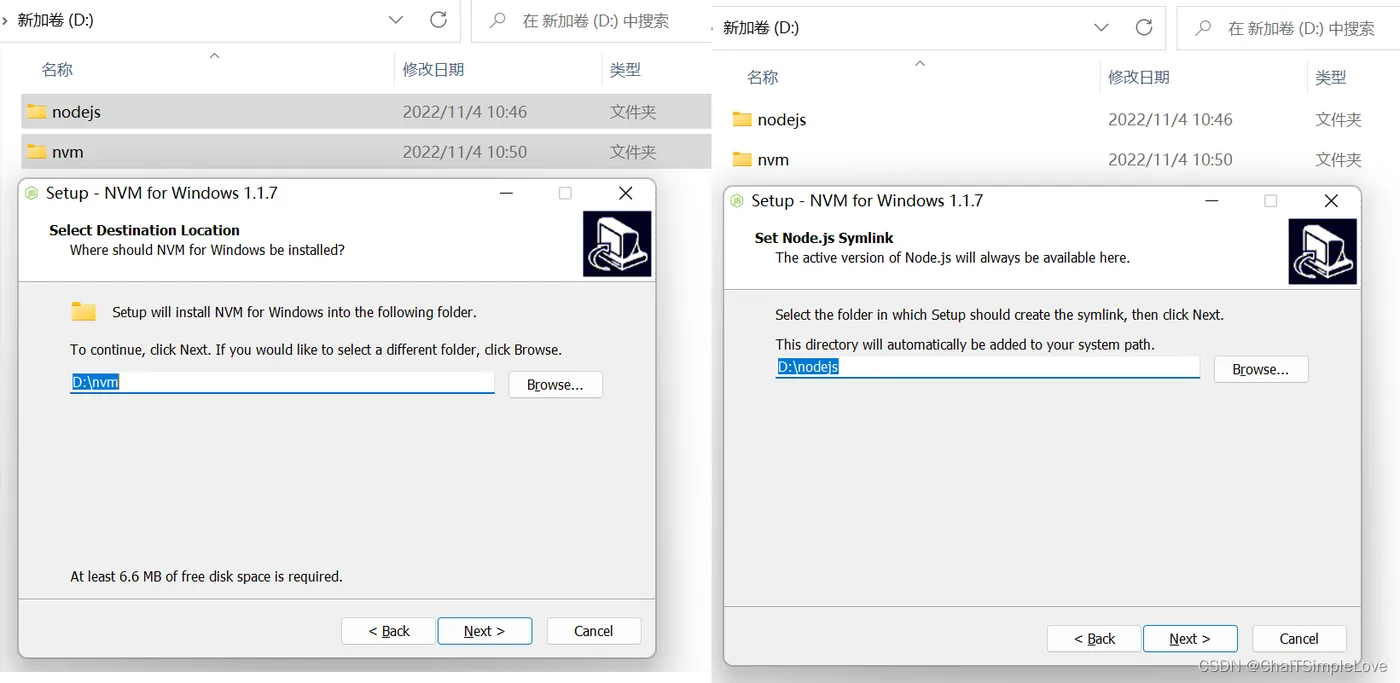Click date 2022/11/4 10:50 in right Explorer

1170,160
